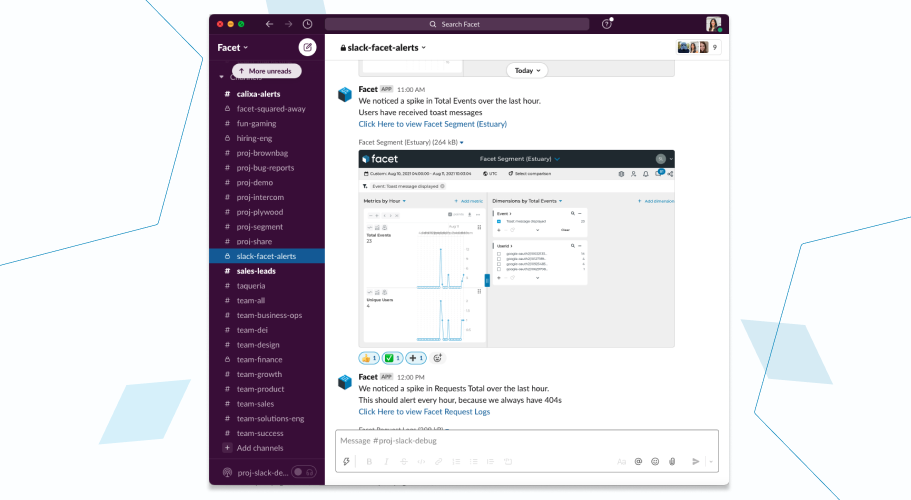
Task: Open send options dropdown arrow
Action: point(711,462)
